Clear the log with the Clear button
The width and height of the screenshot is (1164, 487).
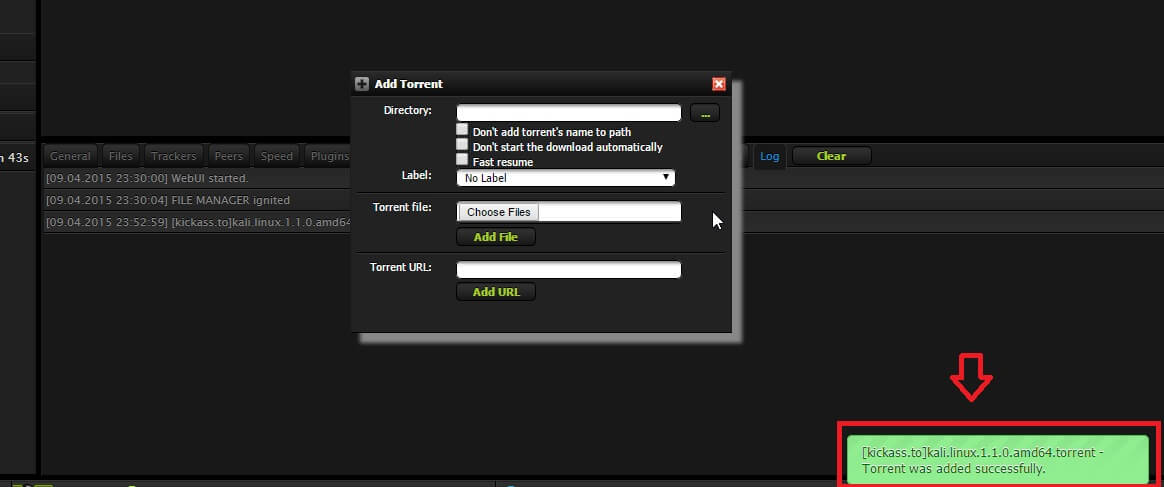831,156
